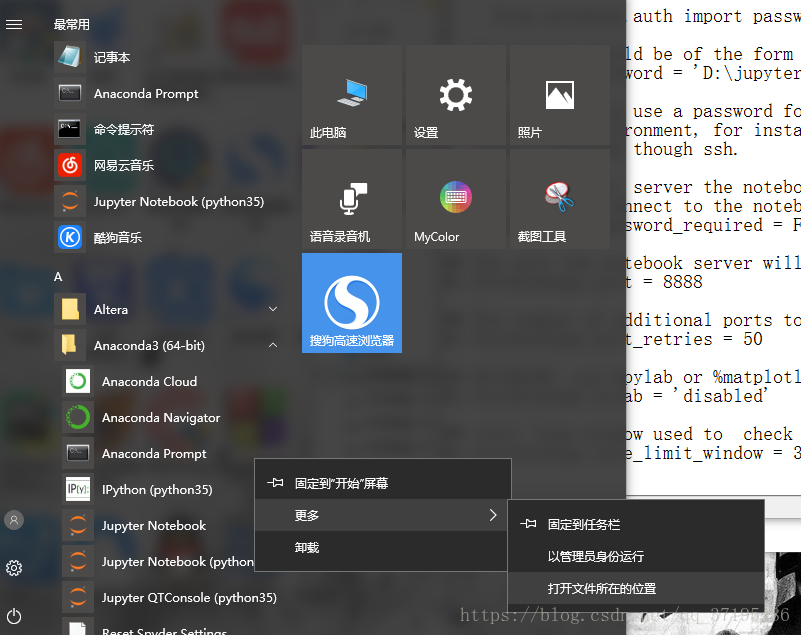This screenshot has width=801, height=635.
Task: Click the Reset Spyder Settings entry
Action: [164, 631]
